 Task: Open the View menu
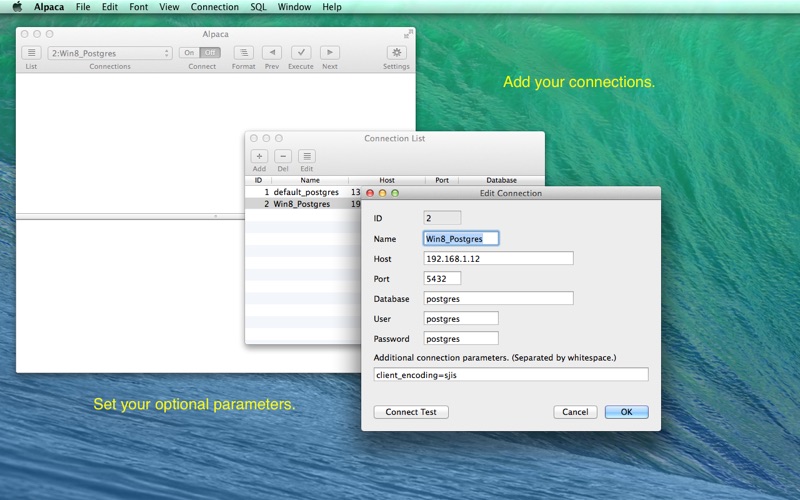pyautogui.click(x=169, y=7)
